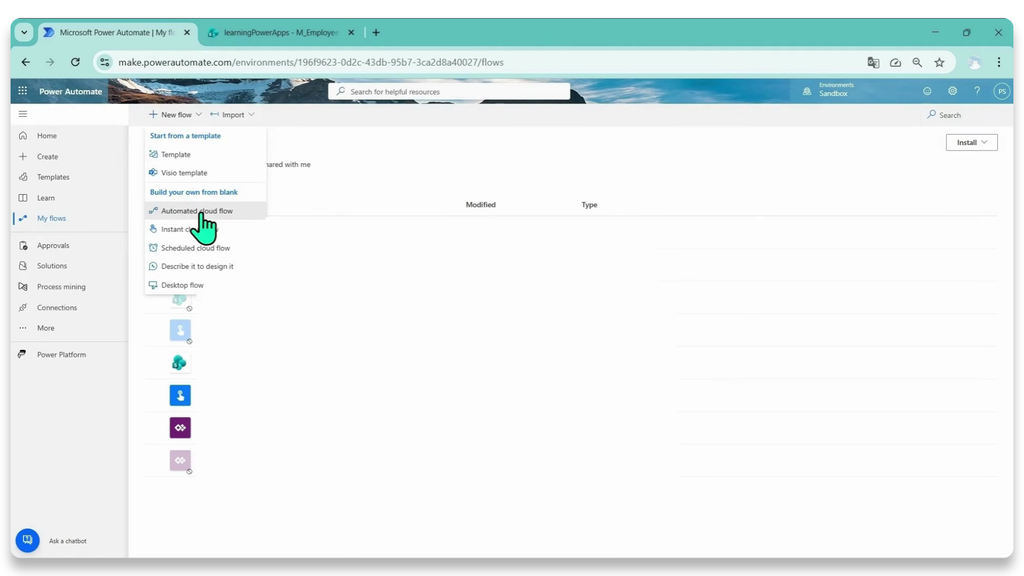Open Chrome three-dot menu
The image size is (1024, 576).
click(x=999, y=63)
